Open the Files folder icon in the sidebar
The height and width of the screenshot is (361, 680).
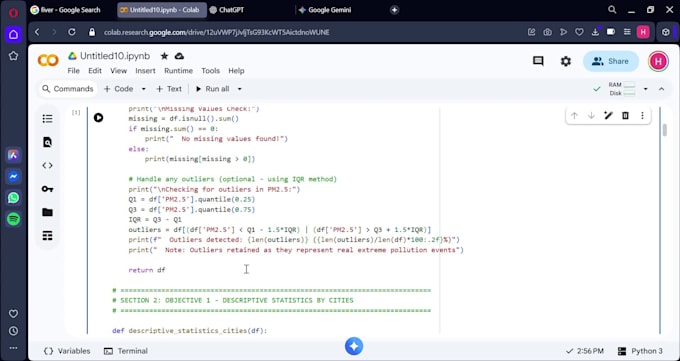47,212
